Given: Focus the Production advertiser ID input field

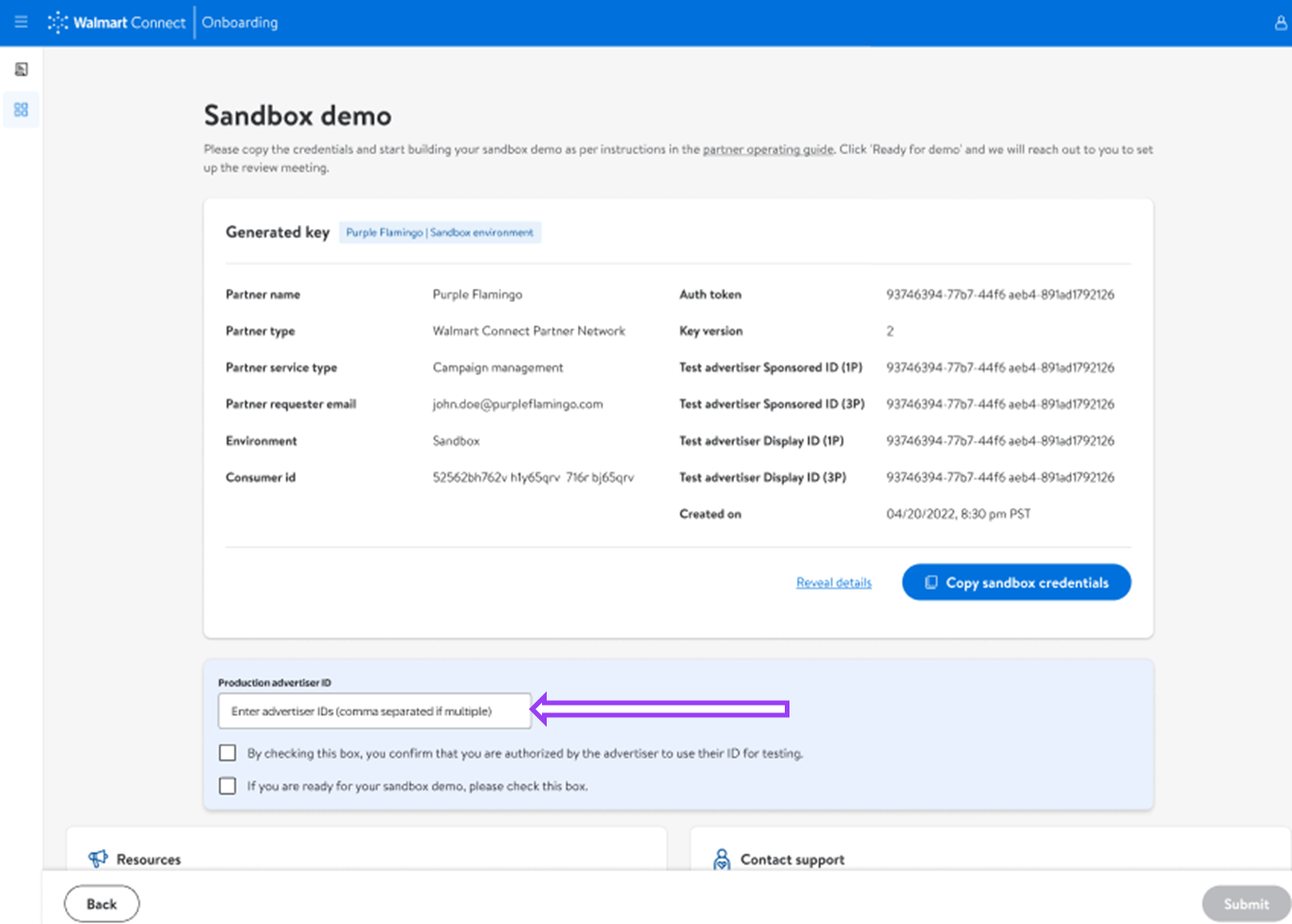Looking at the screenshot, I should (375, 711).
